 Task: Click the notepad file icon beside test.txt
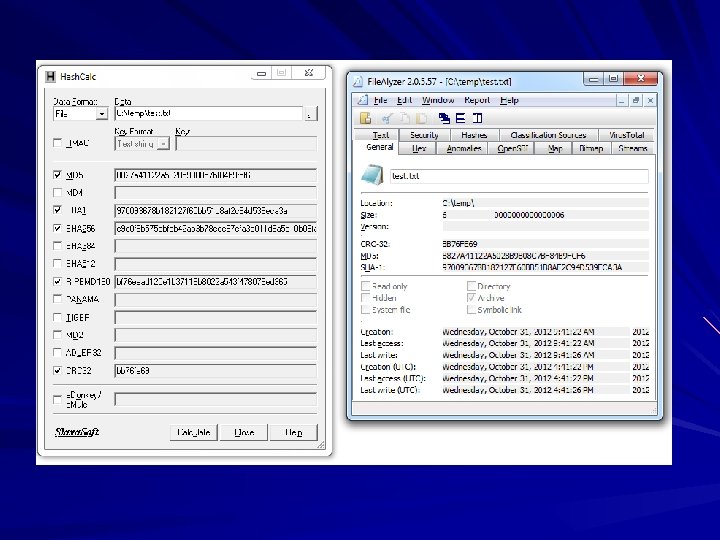coord(372,175)
